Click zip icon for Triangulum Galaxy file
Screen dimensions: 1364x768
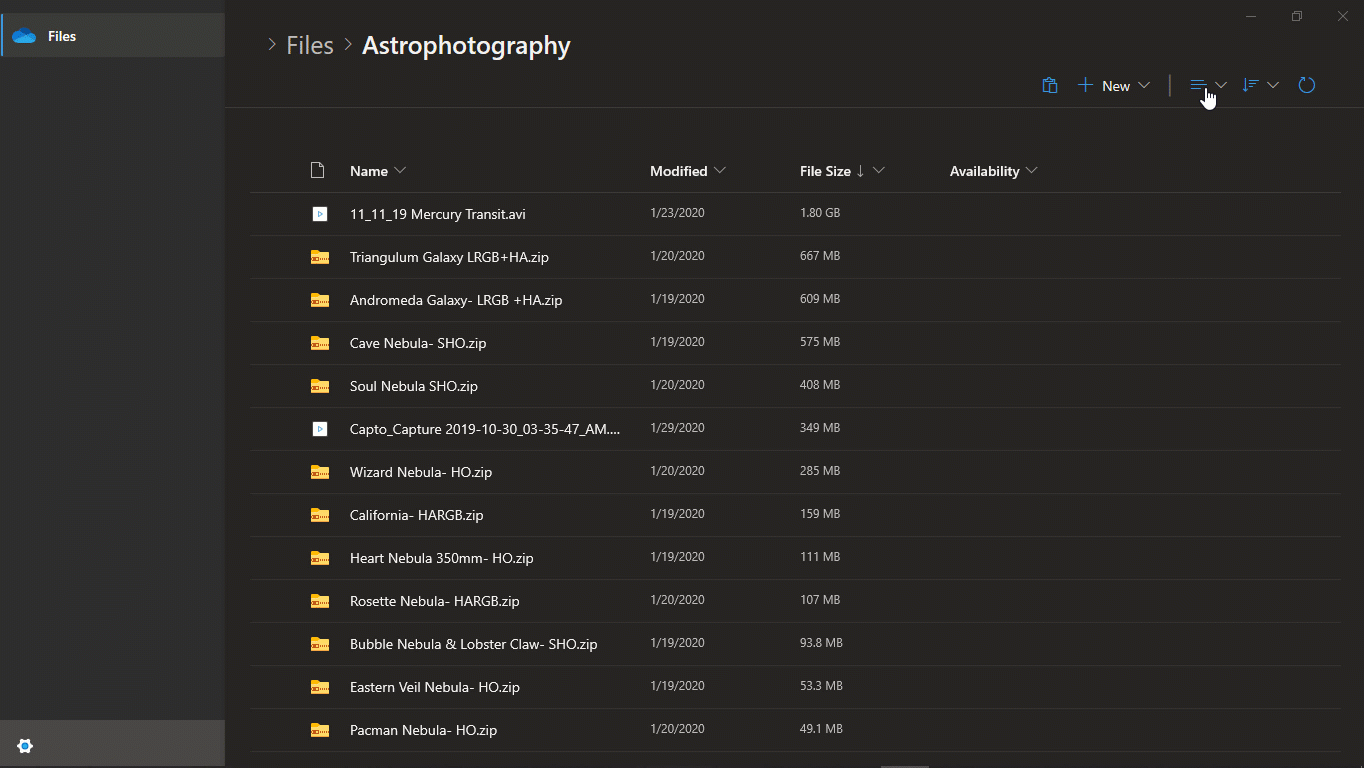coord(319,257)
